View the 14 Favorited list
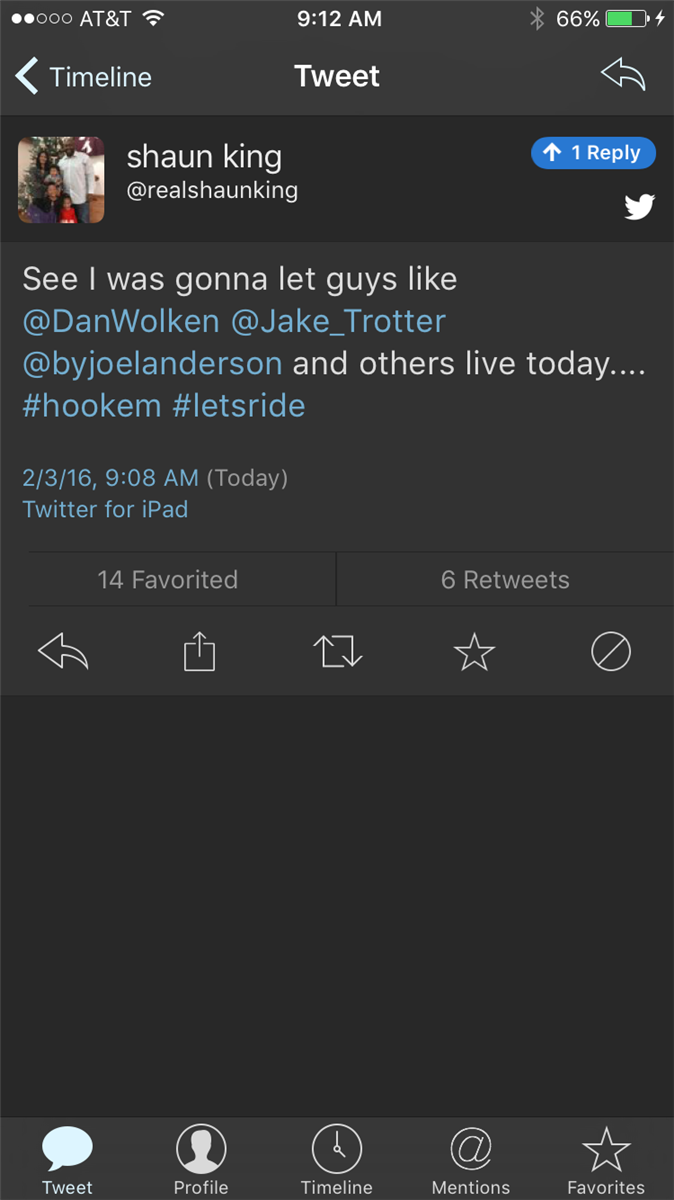This screenshot has width=674, height=1200. tap(168, 580)
